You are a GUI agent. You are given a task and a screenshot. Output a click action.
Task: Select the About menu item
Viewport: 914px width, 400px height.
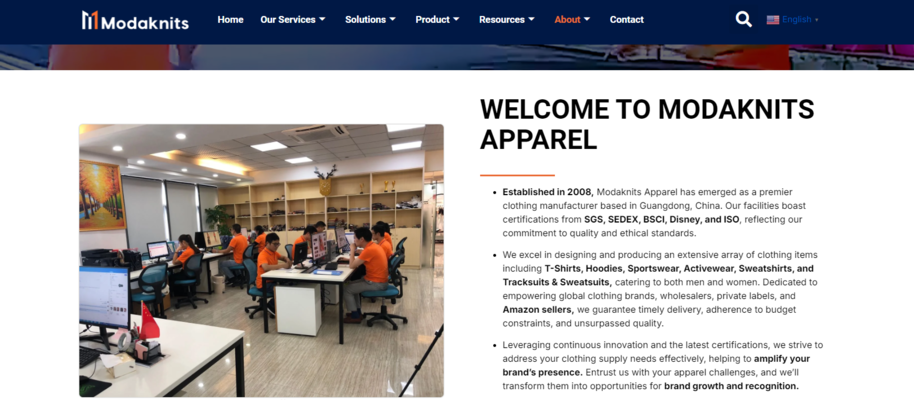[x=567, y=19]
